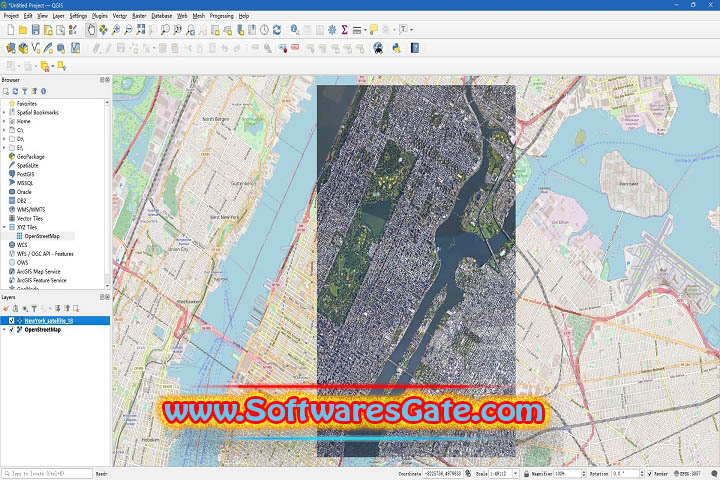Open the Statistical Summary sigma icon
This screenshot has height=480, width=720.
[x=344, y=30]
